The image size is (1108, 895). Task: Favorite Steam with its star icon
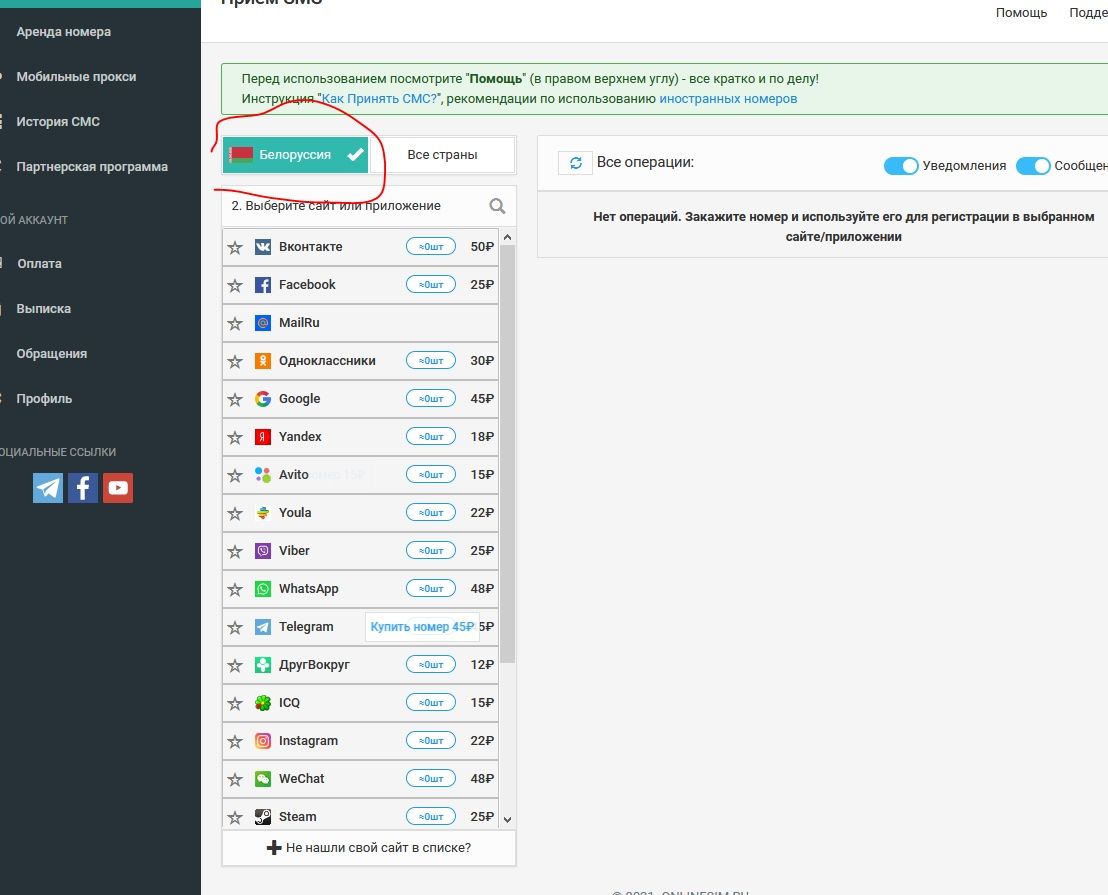click(x=235, y=817)
